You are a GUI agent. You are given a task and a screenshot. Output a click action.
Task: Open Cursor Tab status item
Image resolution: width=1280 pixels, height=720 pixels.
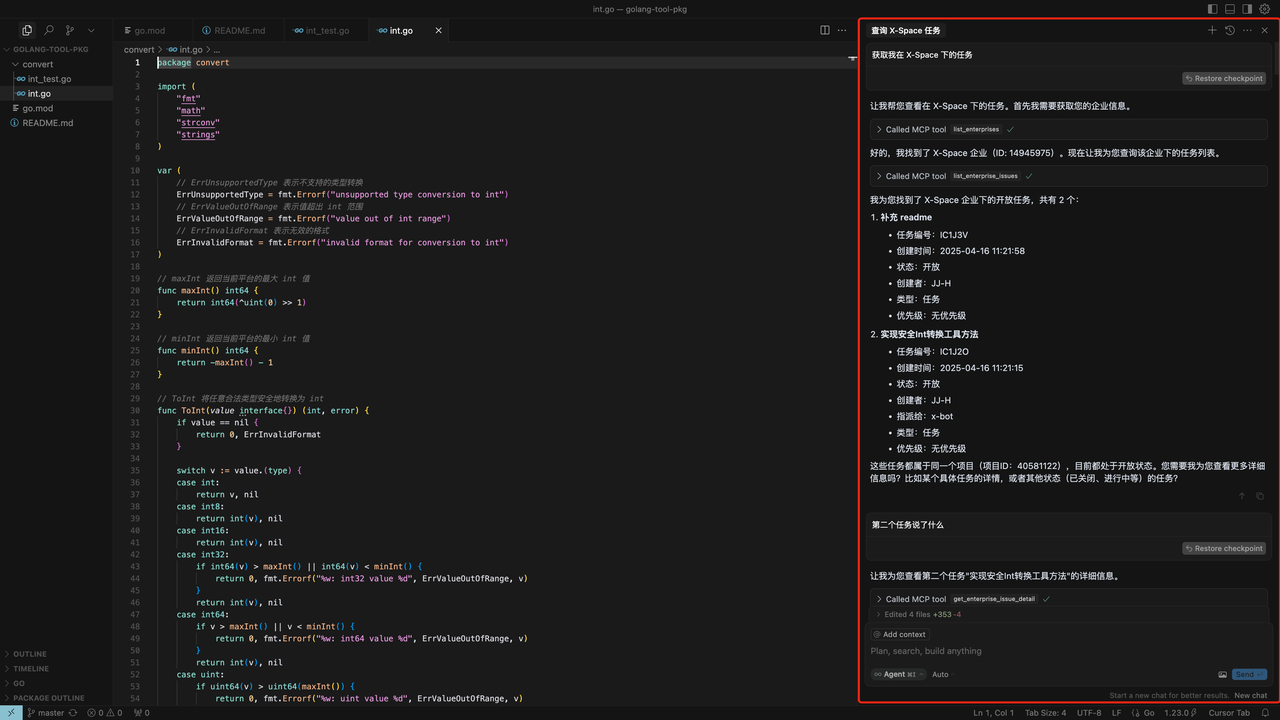[x=1229, y=713]
